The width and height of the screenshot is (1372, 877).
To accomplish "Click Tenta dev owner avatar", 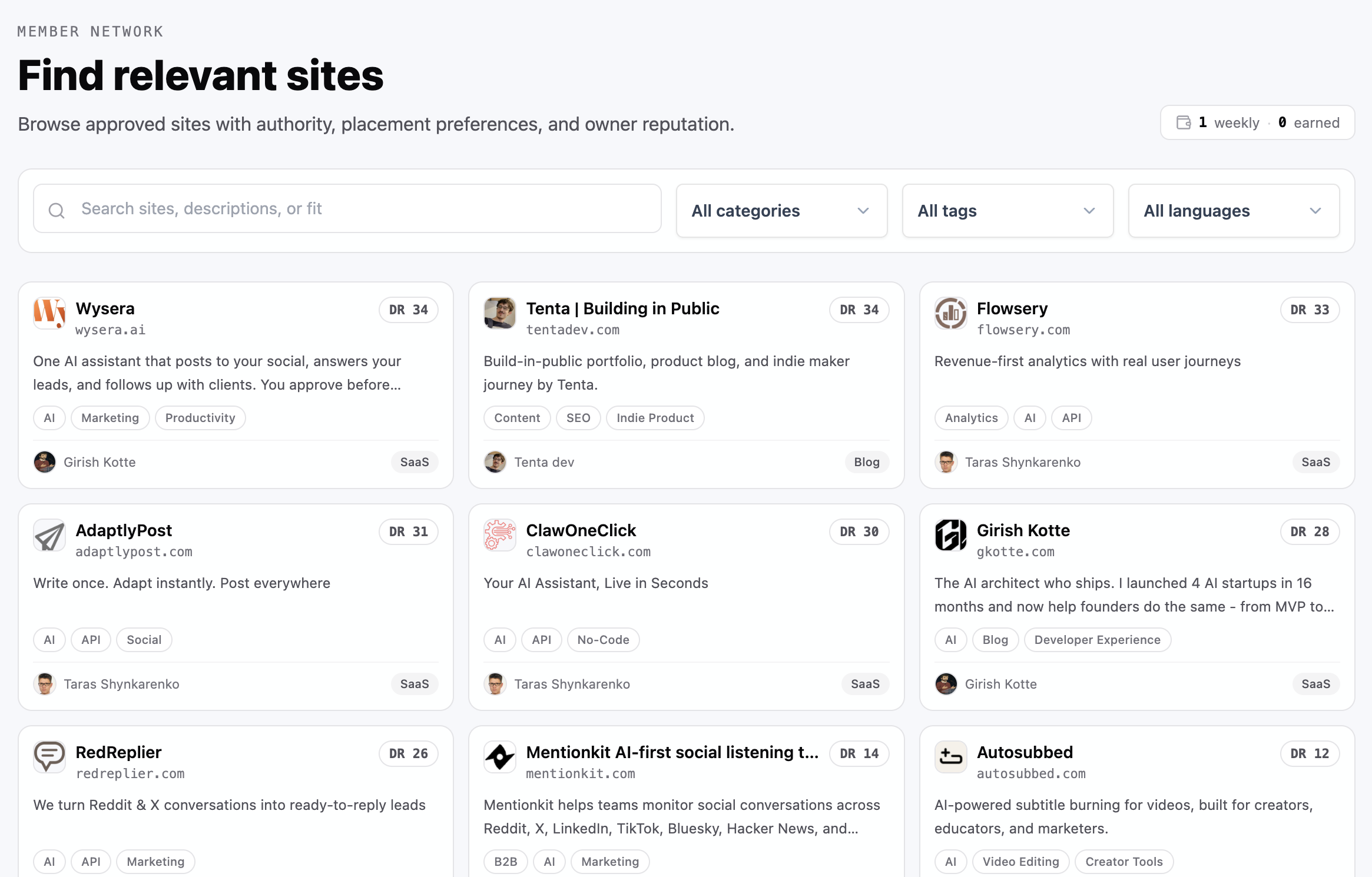I will tap(495, 462).
